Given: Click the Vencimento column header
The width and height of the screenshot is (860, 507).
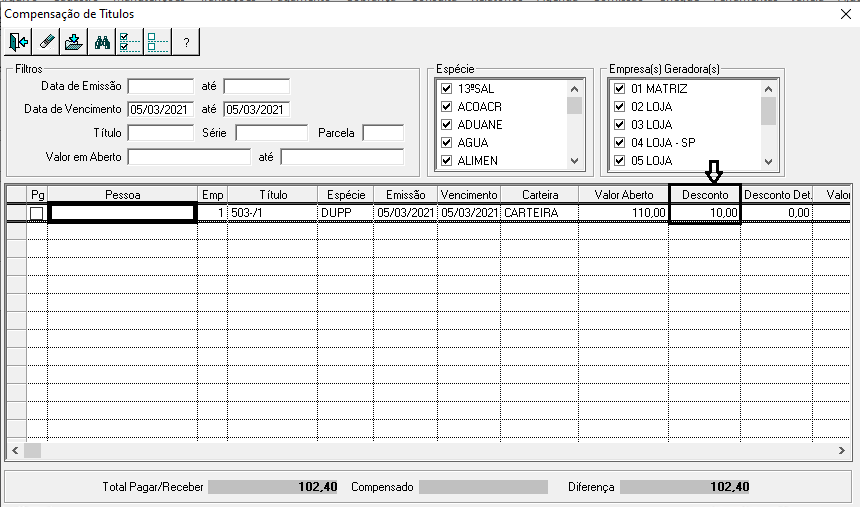Looking at the screenshot, I should (x=469, y=195).
